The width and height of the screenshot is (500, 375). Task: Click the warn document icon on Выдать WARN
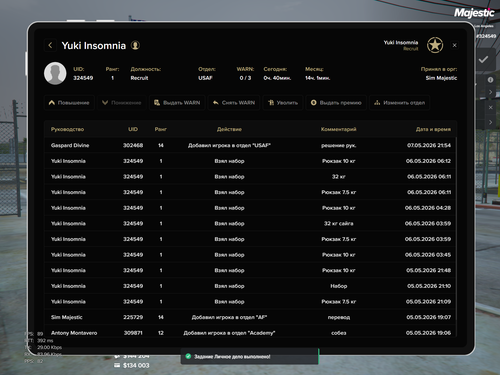pos(157,103)
